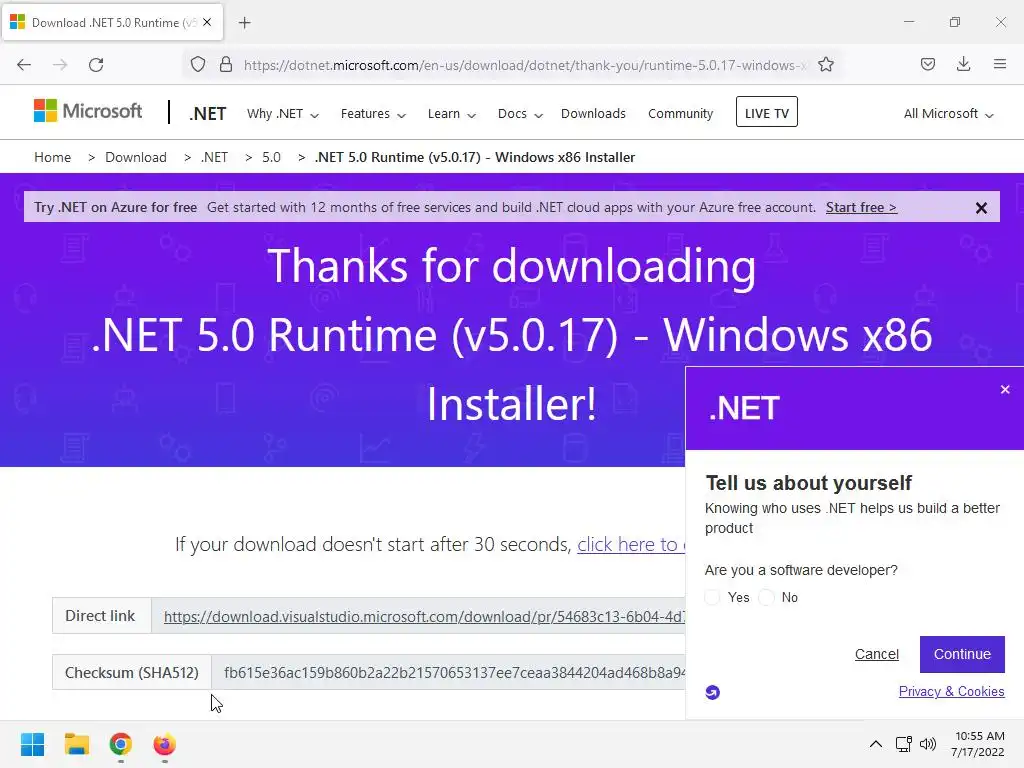The height and width of the screenshot is (768, 1024).
Task: Open volume control tray icon
Action: point(928,744)
